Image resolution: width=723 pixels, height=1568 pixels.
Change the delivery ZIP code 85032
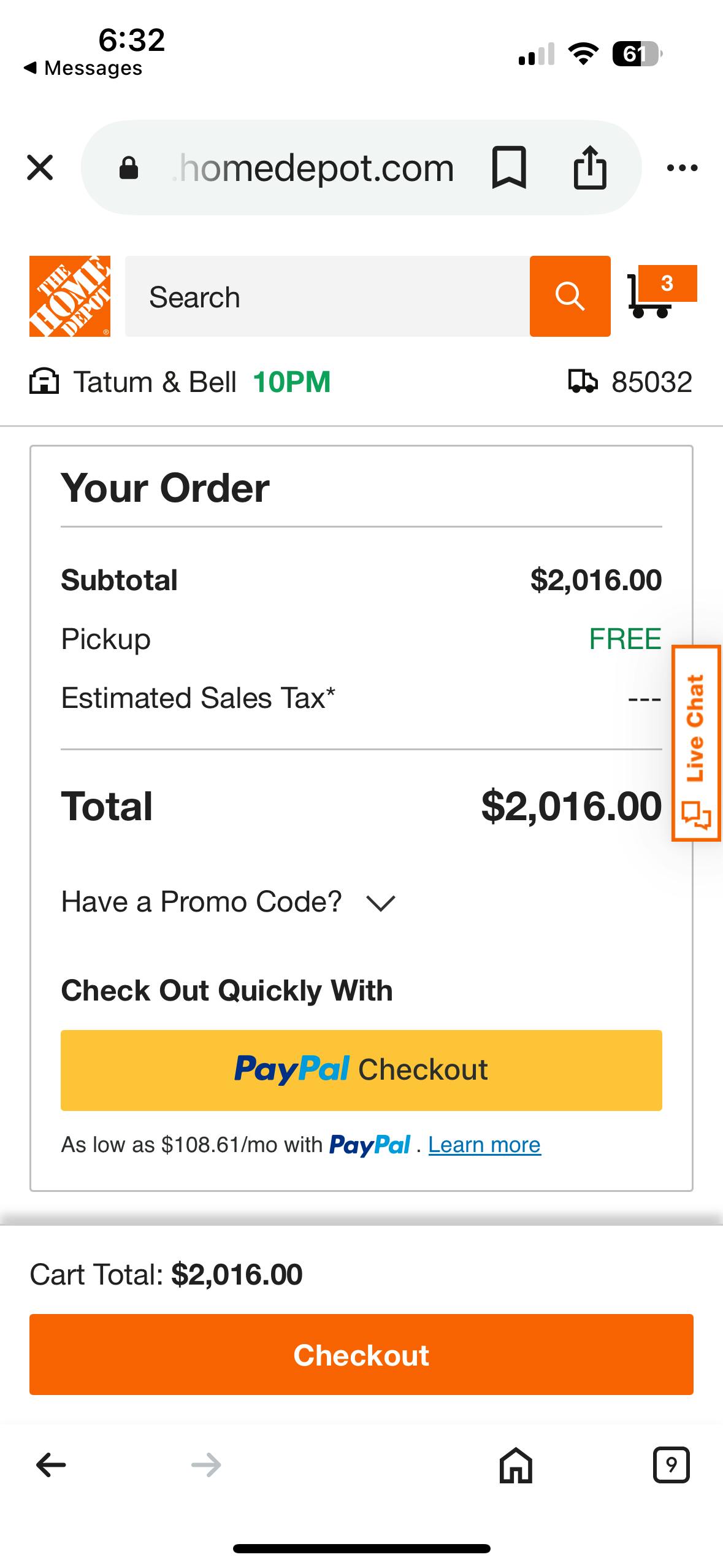pos(632,382)
